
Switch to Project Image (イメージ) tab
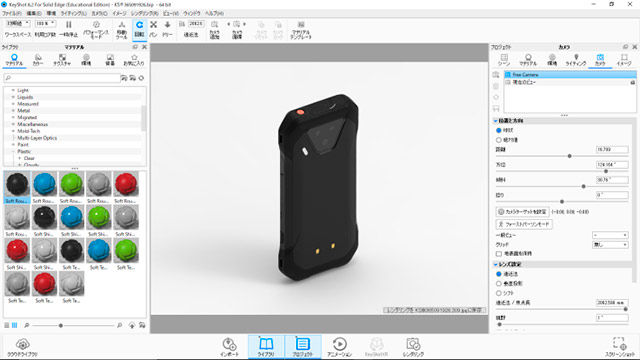(x=624, y=60)
